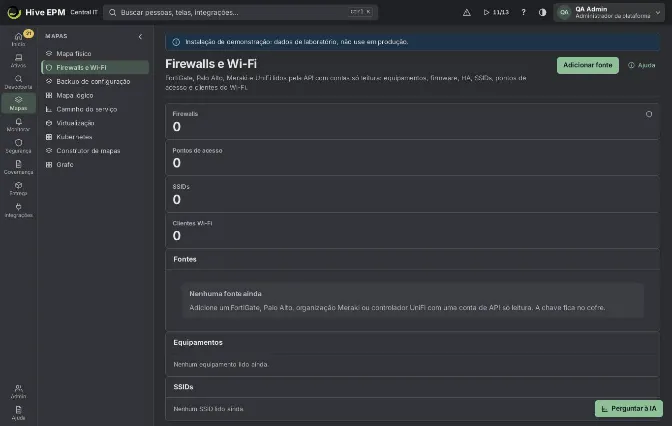This screenshot has height=426, width=672.
Task: Click Nenhum SSID lido ainda text
Action: pos(208,409)
